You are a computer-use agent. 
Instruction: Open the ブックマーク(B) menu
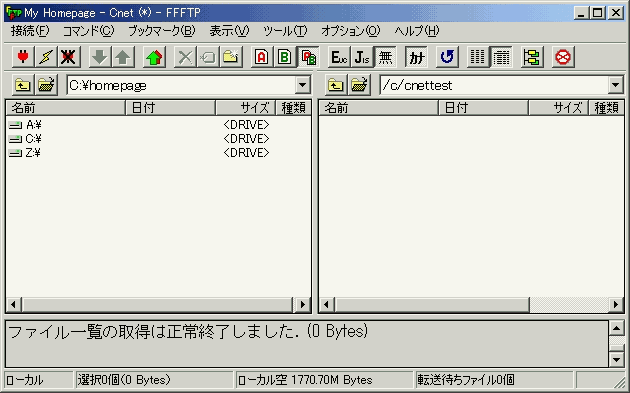[162, 31]
